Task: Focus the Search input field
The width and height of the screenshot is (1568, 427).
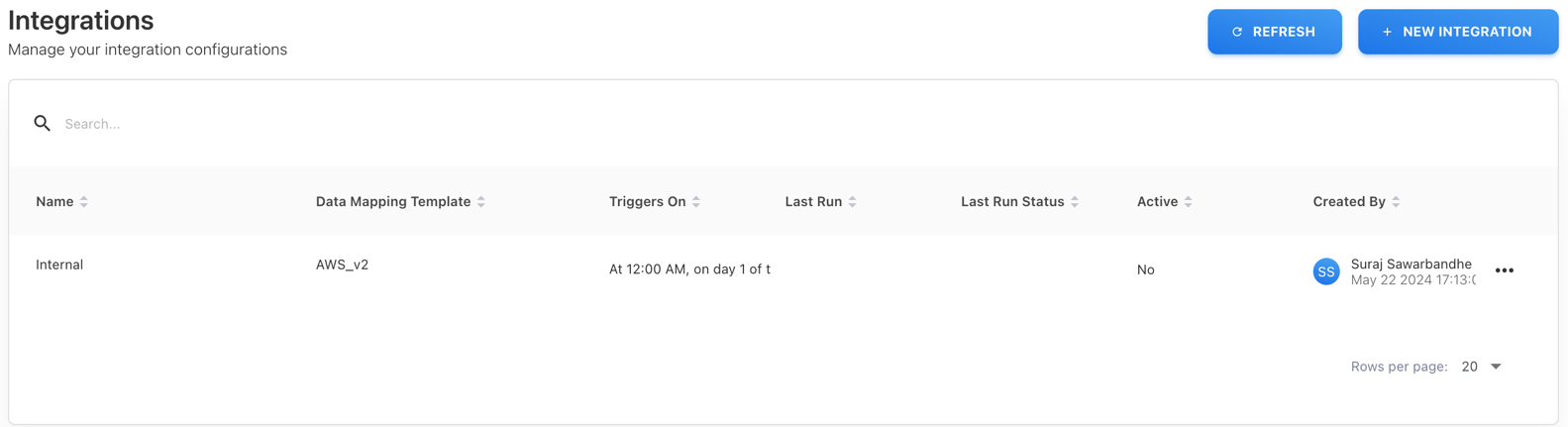Action: (x=396, y=124)
